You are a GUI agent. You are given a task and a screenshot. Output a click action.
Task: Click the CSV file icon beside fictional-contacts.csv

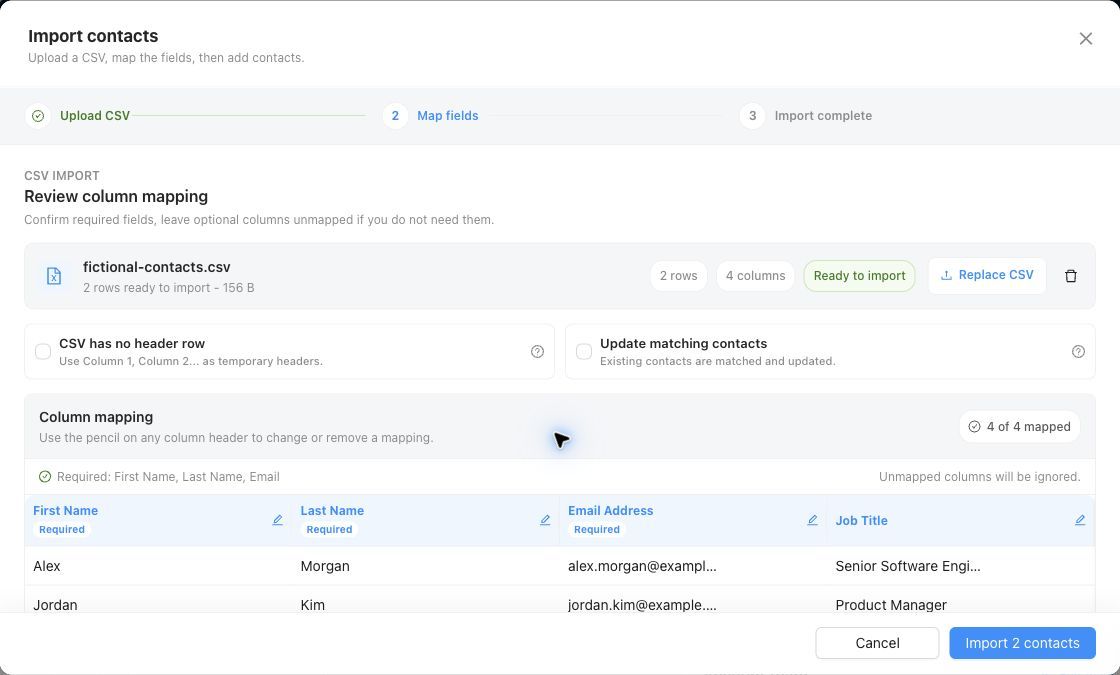(54, 276)
